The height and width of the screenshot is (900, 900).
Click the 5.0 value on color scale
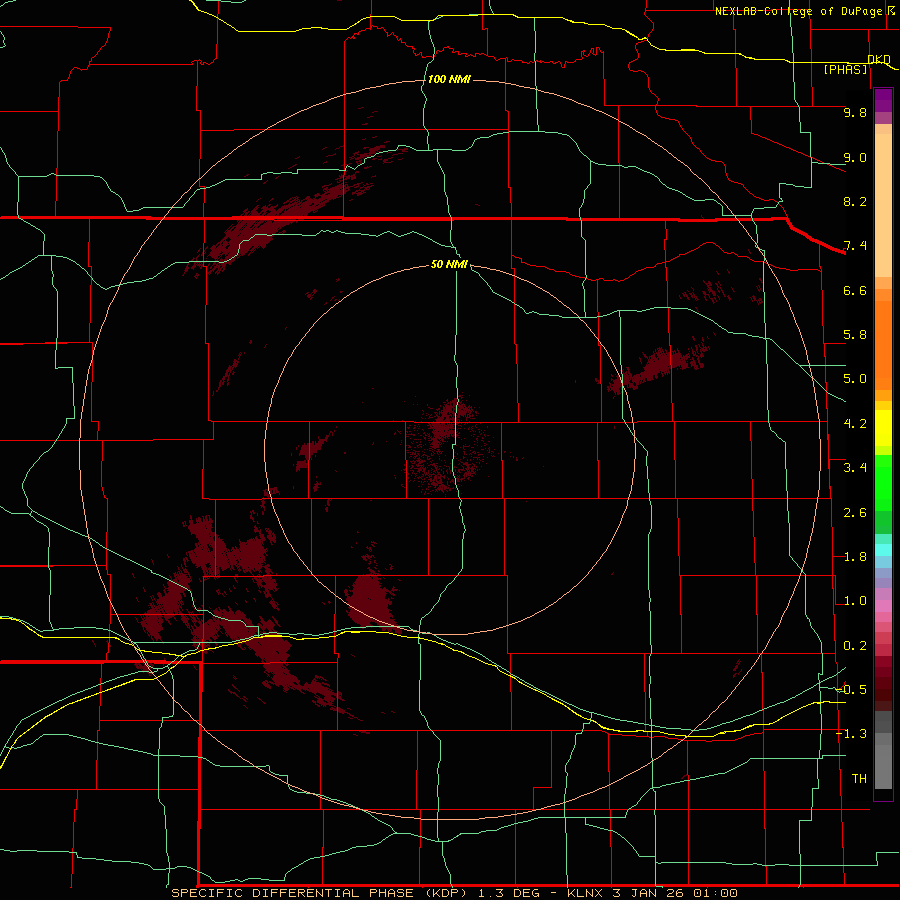(855, 379)
